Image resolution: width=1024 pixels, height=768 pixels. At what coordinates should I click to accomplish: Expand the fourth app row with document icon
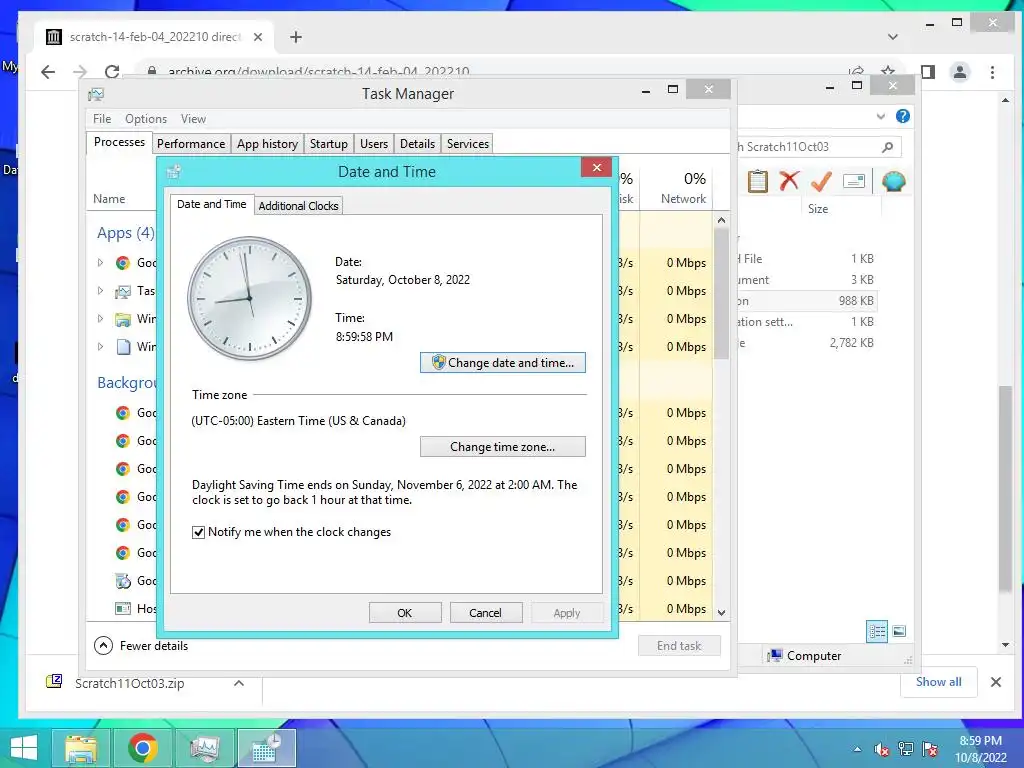pos(100,347)
